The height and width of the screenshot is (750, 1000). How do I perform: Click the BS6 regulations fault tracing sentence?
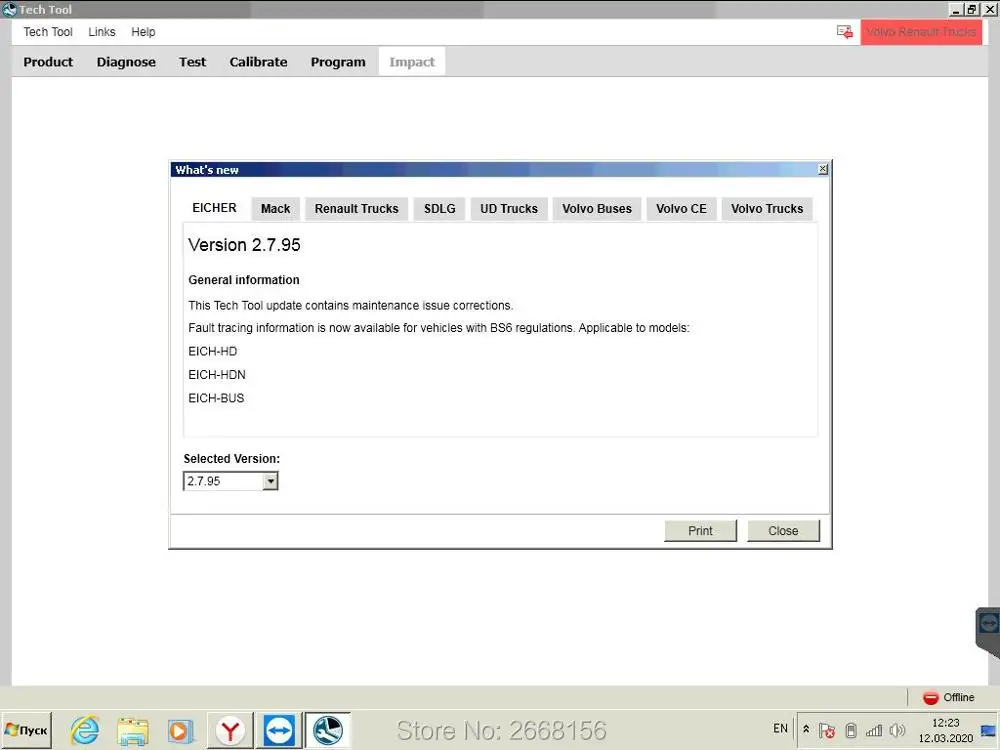coord(439,328)
